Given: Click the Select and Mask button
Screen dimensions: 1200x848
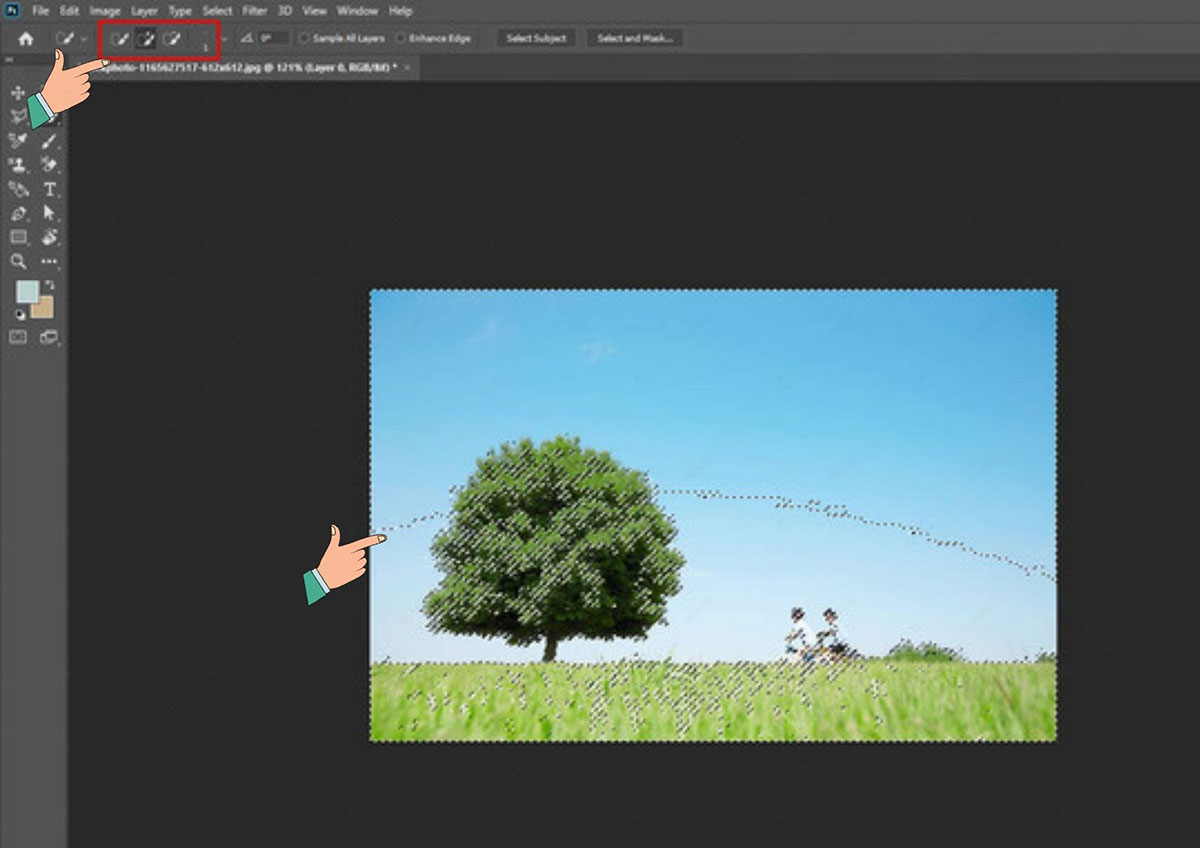Looking at the screenshot, I should click(x=635, y=39).
